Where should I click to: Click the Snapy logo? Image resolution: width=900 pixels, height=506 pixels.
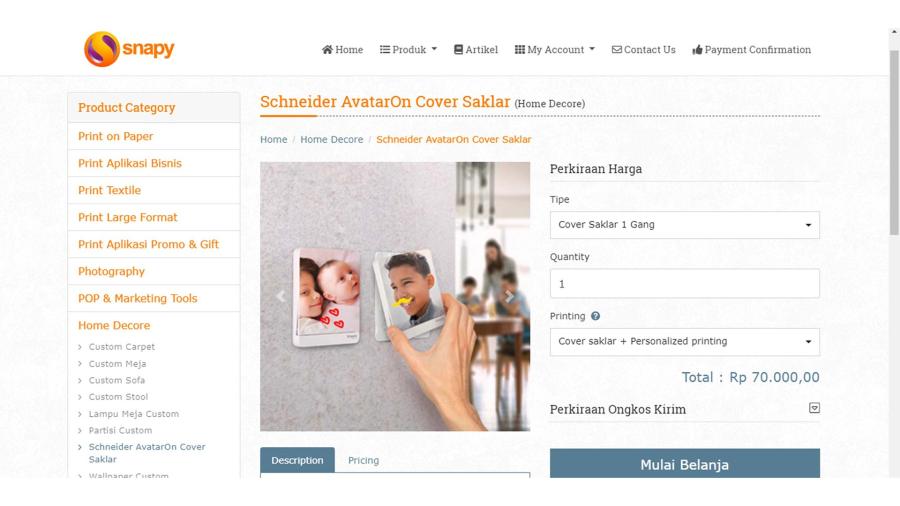point(129,49)
